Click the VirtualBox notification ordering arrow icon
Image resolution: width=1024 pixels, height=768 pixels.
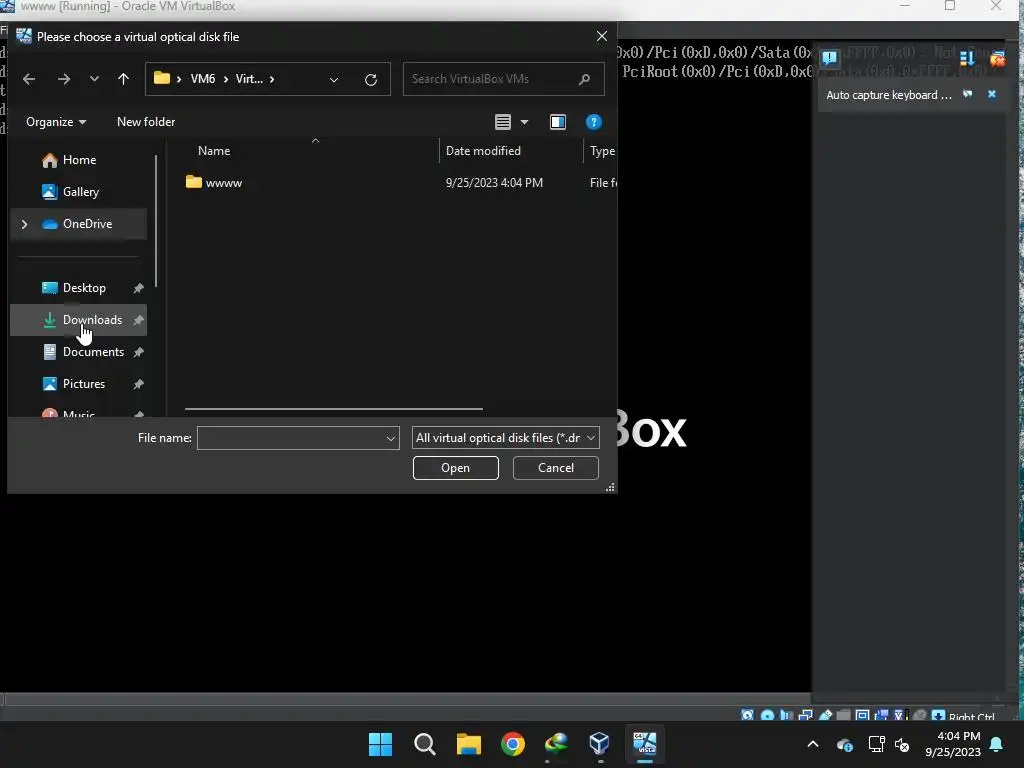pos(967,59)
